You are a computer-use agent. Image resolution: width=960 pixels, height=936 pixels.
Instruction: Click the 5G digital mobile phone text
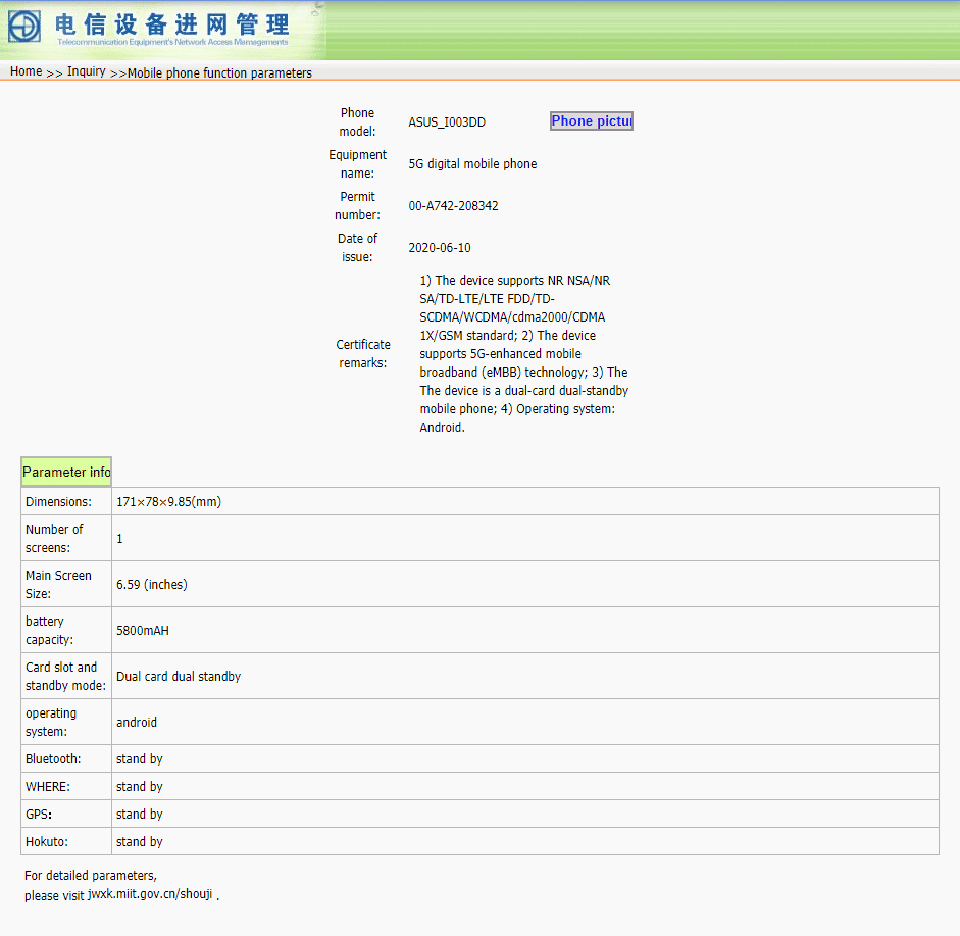point(473,164)
